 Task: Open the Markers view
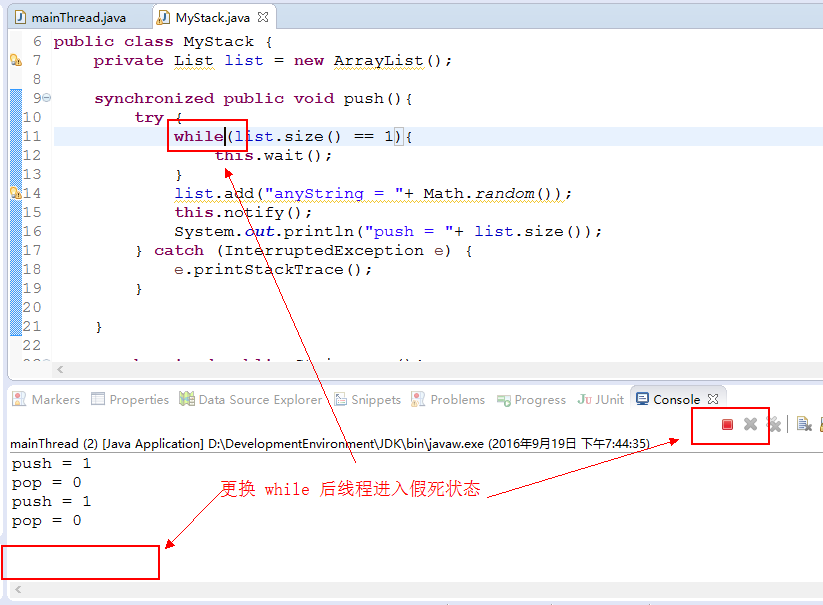tap(45, 399)
